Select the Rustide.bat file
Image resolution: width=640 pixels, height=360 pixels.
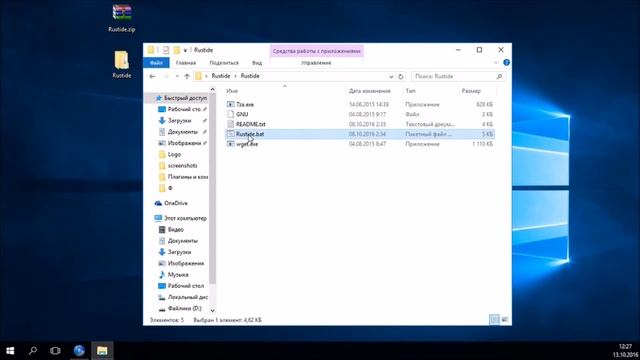pyautogui.click(x=360, y=134)
